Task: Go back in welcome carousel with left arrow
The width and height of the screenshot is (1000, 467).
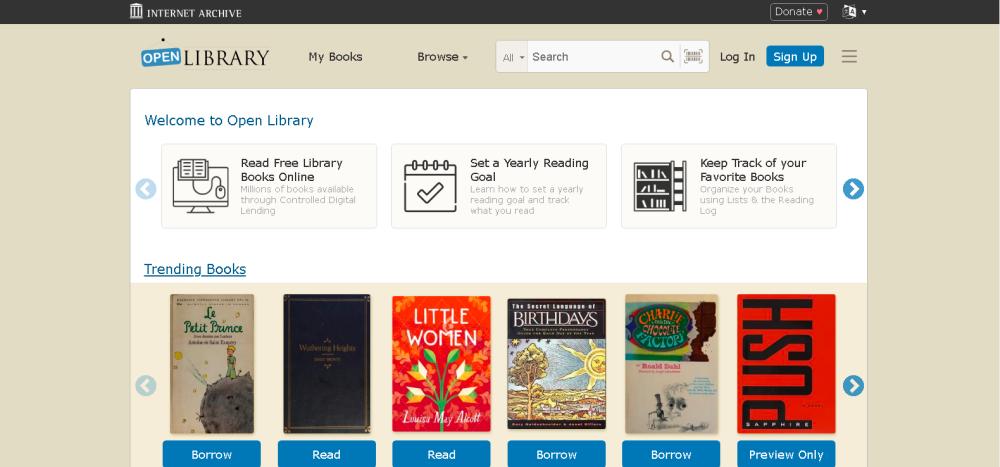Action: (145, 189)
